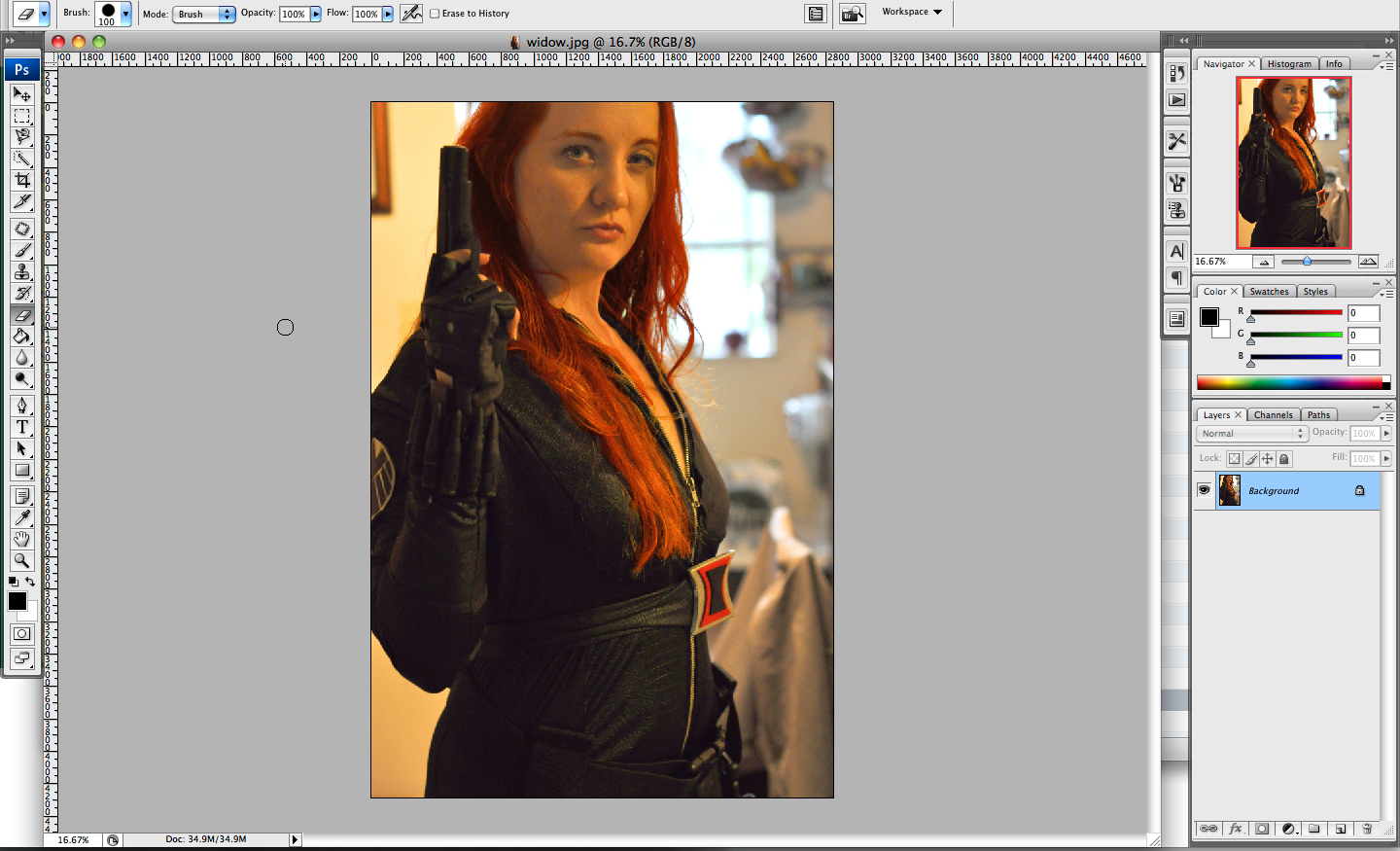The image size is (1400, 851).
Task: Select the Eyedropper tool
Action: (x=21, y=517)
